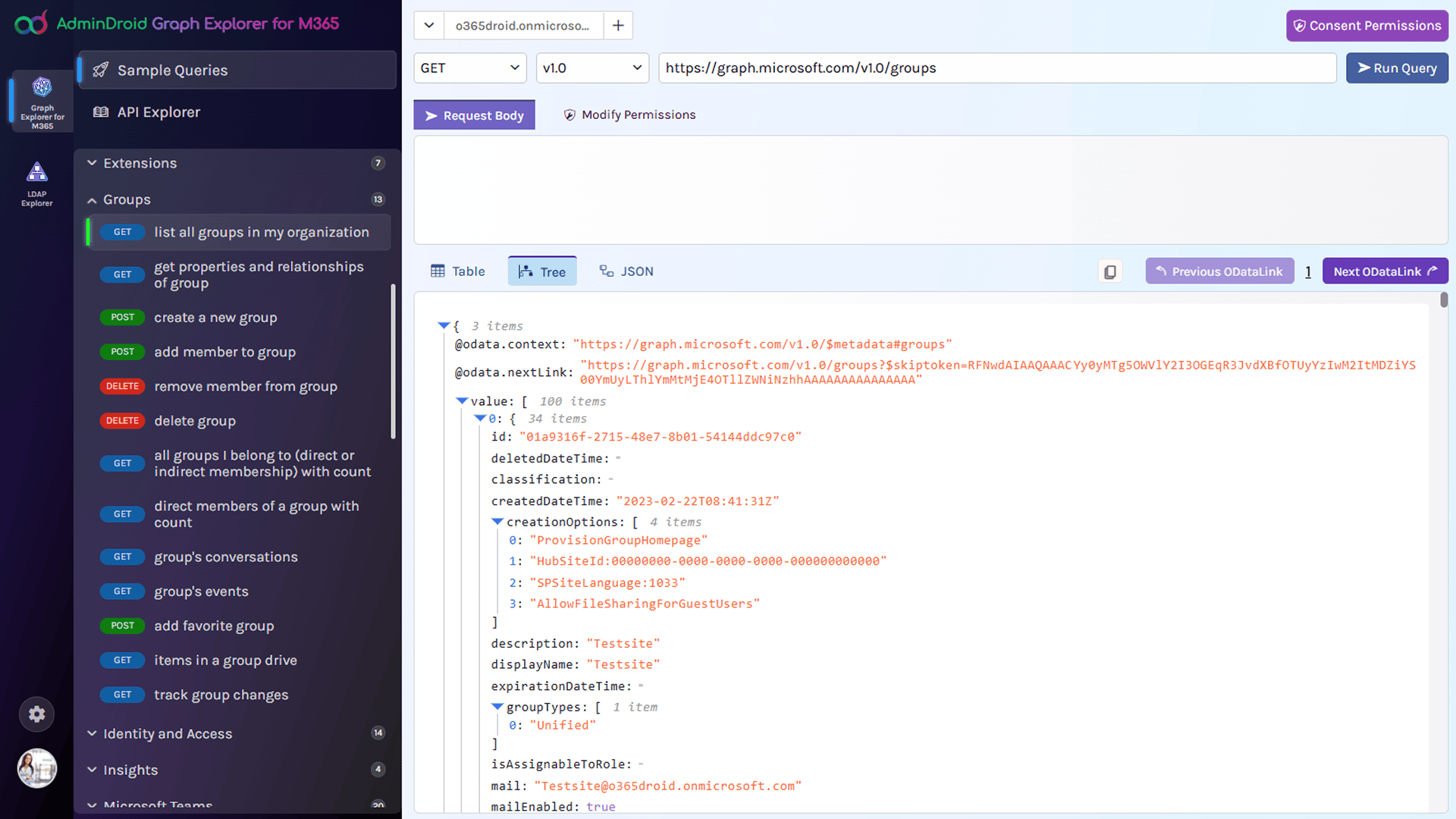Switch to the Table view tab

pyautogui.click(x=458, y=271)
